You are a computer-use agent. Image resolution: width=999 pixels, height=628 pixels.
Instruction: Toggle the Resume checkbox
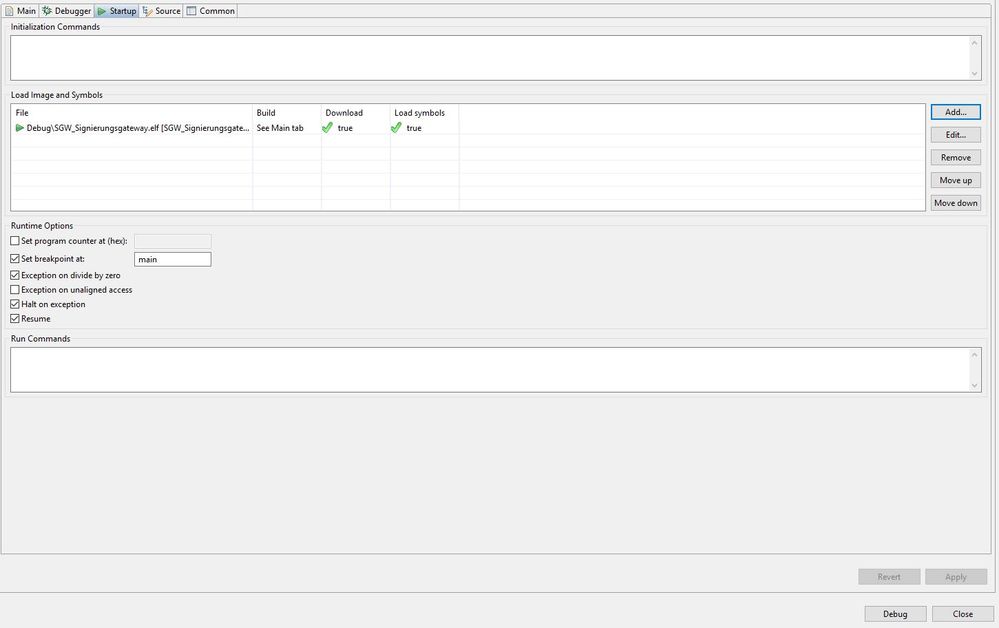pyautogui.click(x=15, y=318)
